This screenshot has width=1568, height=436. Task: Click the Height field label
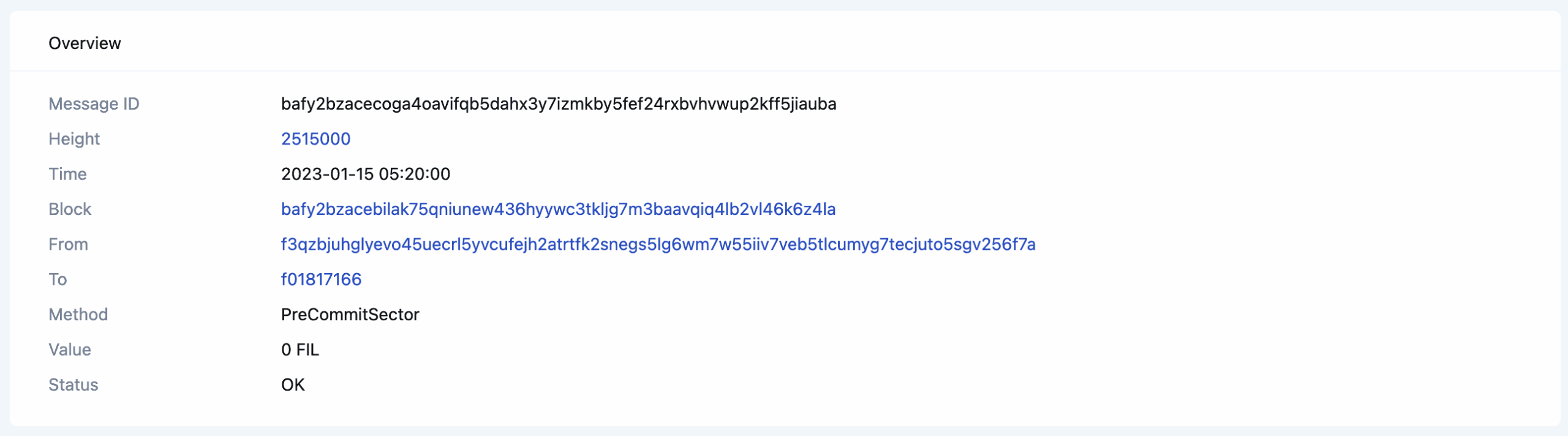coord(73,139)
